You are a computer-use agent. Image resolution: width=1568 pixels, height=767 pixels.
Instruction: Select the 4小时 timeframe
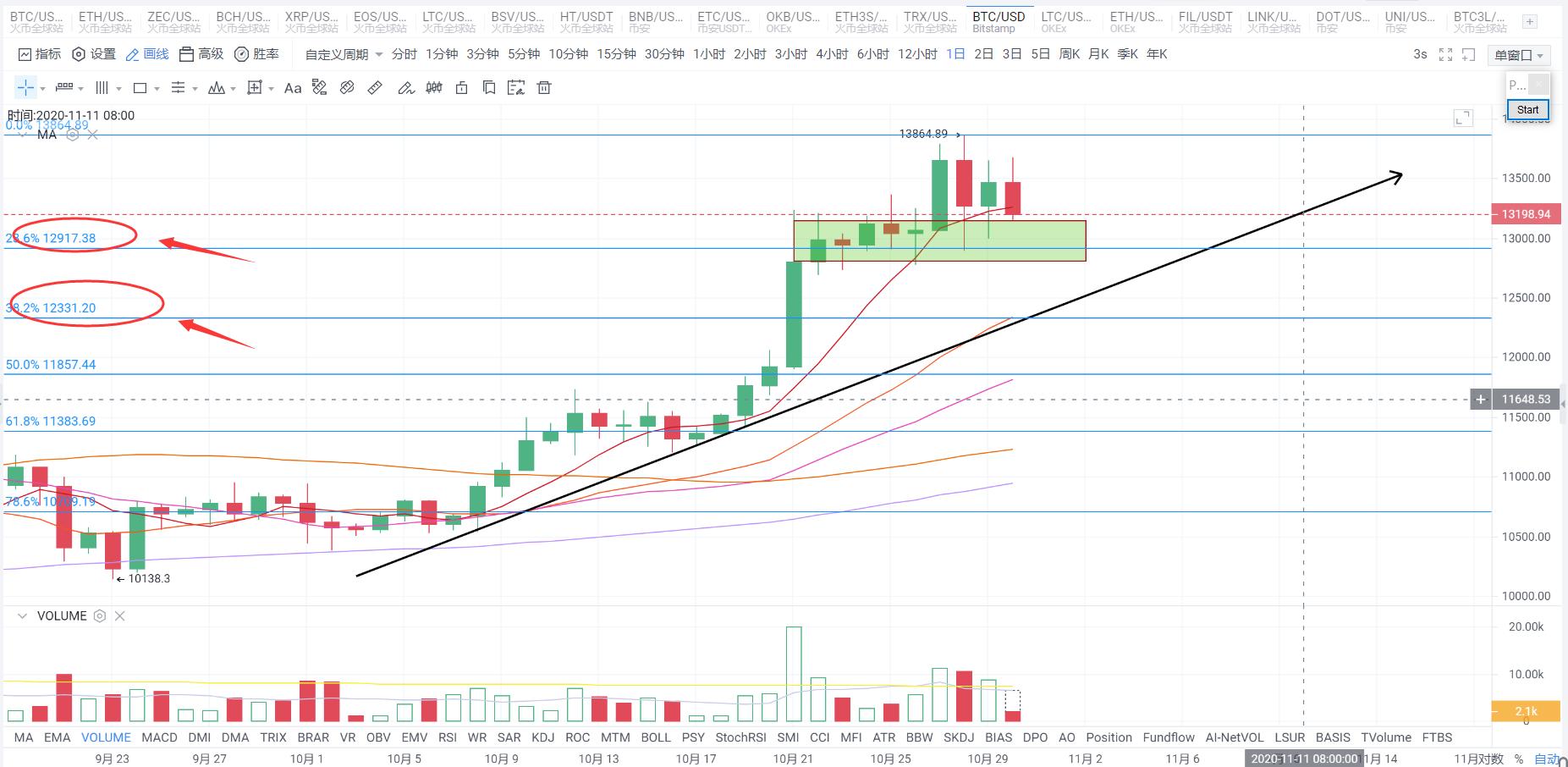[832, 55]
